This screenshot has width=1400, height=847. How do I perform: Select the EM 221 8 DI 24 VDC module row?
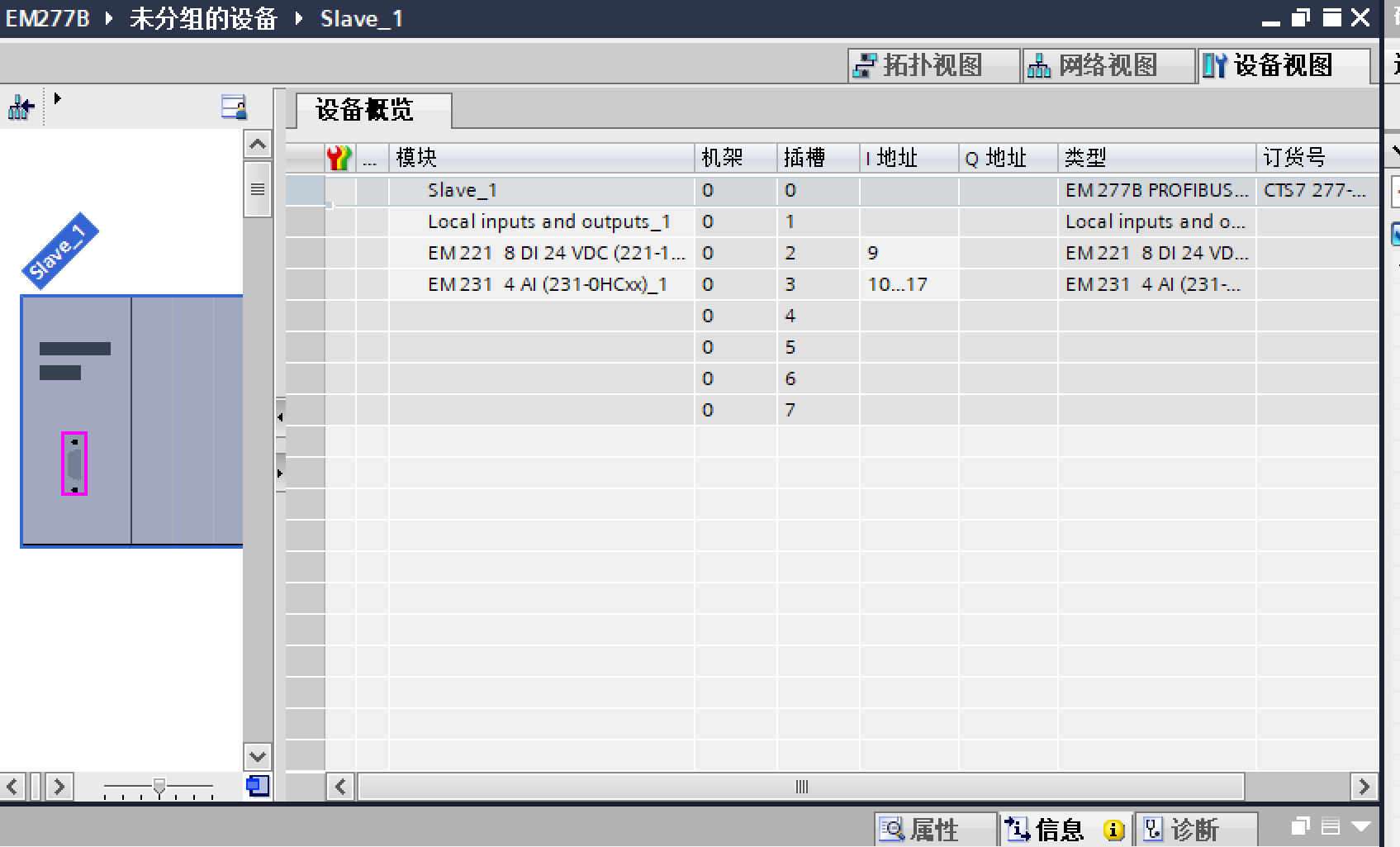click(x=832, y=253)
